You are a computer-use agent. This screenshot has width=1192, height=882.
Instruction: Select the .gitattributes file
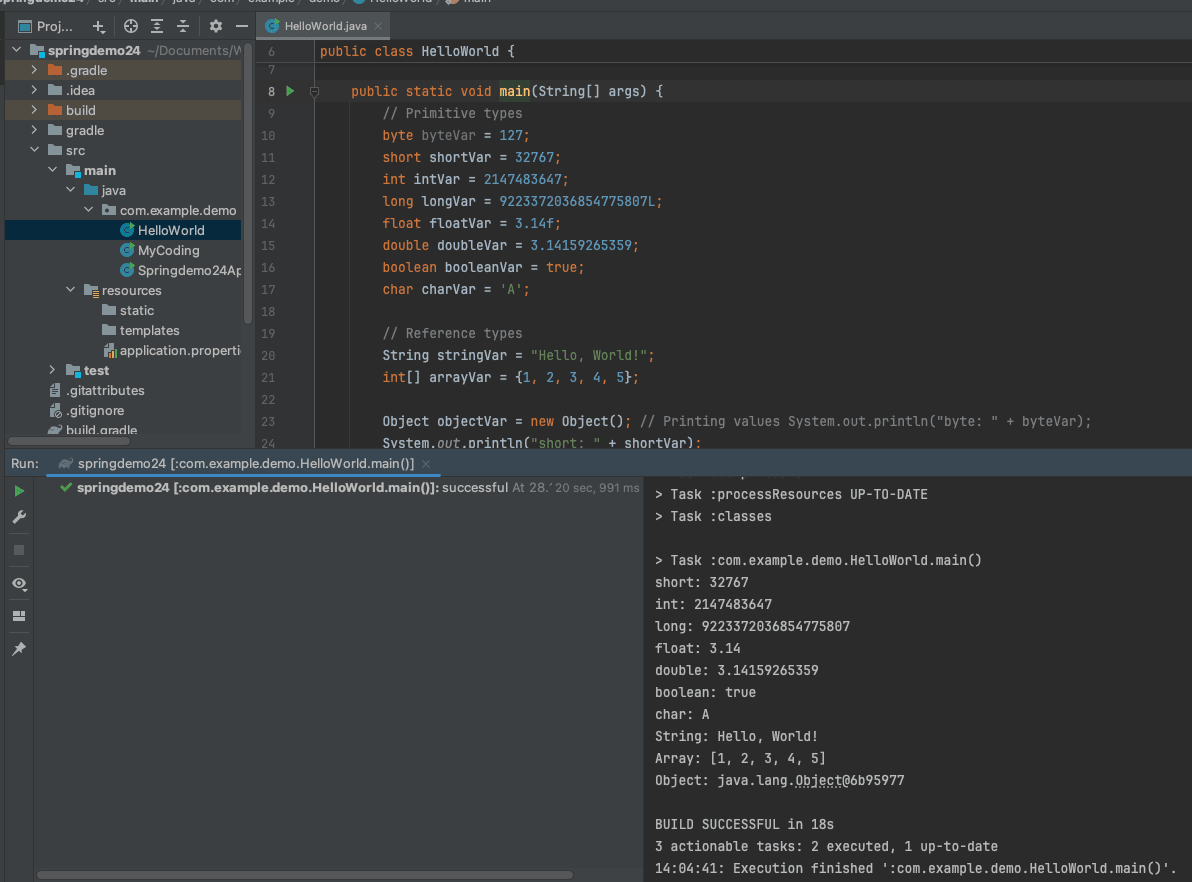pyautogui.click(x=97, y=391)
